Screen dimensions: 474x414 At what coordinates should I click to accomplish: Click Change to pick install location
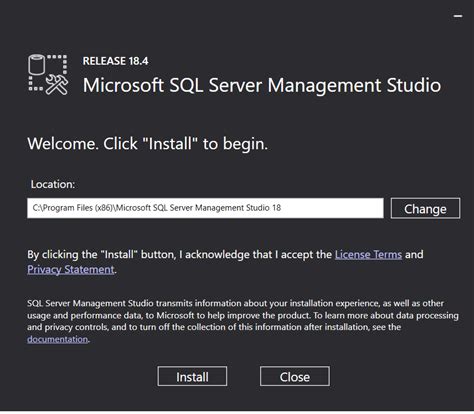point(425,208)
